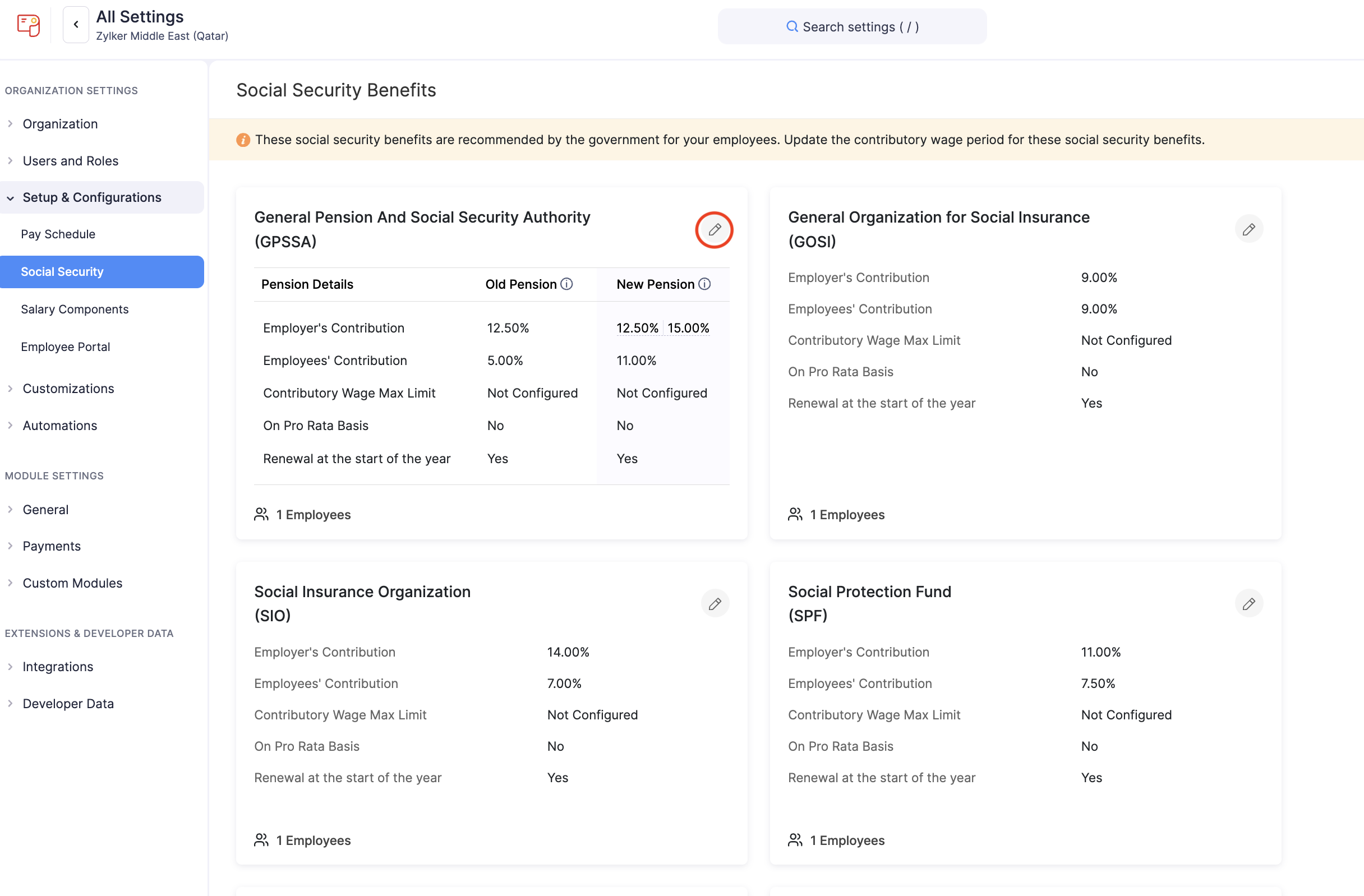
Task: Collapse Setup & Configurations section
Action: pyautogui.click(x=91, y=197)
